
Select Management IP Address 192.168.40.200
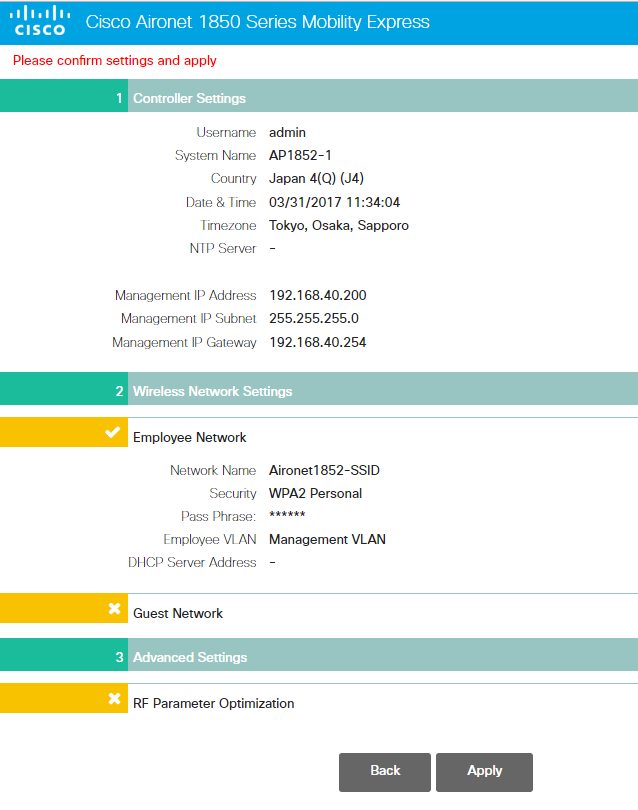318,295
